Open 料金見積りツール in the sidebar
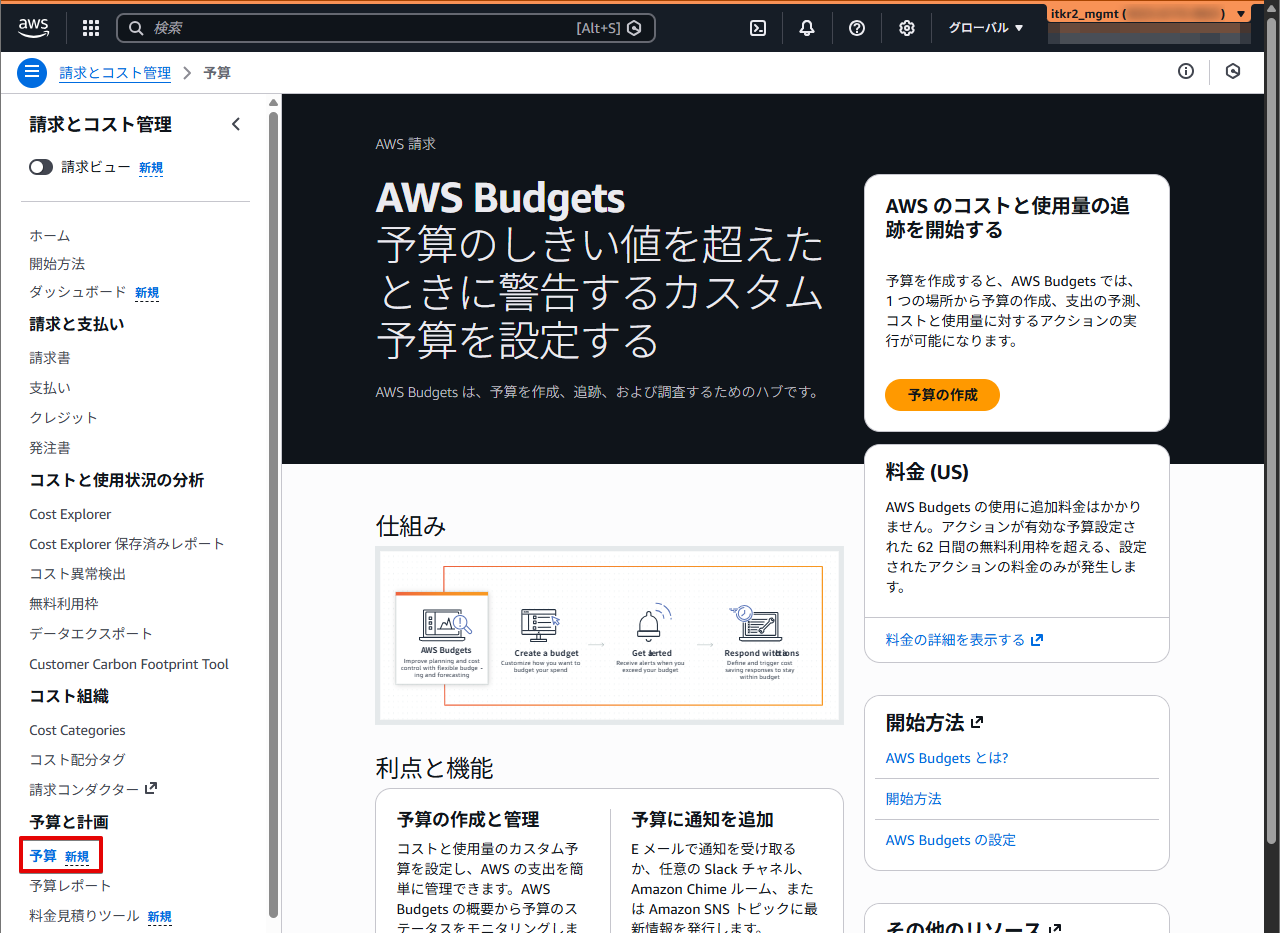 [84, 916]
